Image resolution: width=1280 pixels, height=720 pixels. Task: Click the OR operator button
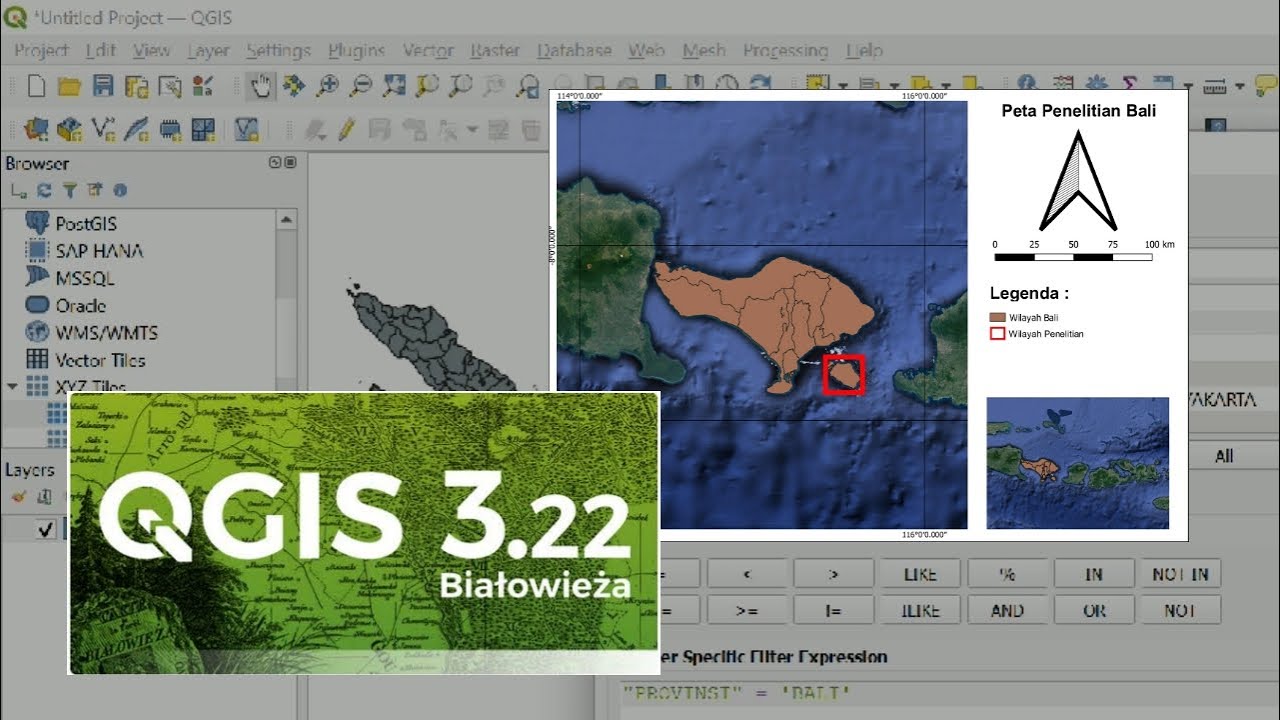pos(1094,610)
